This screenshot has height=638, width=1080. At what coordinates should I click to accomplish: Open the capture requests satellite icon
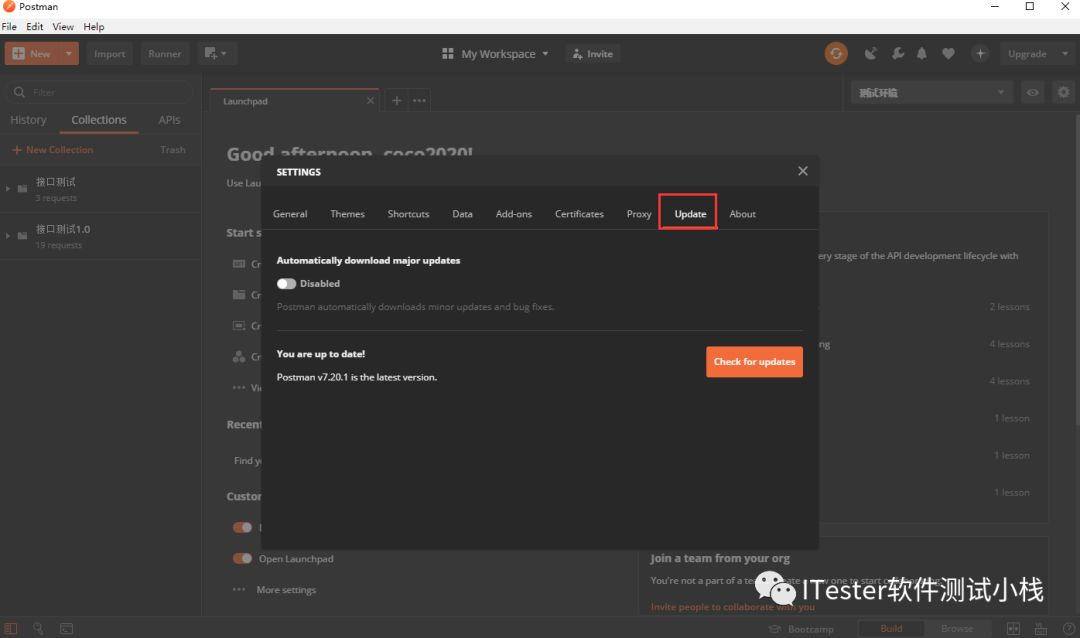point(871,53)
